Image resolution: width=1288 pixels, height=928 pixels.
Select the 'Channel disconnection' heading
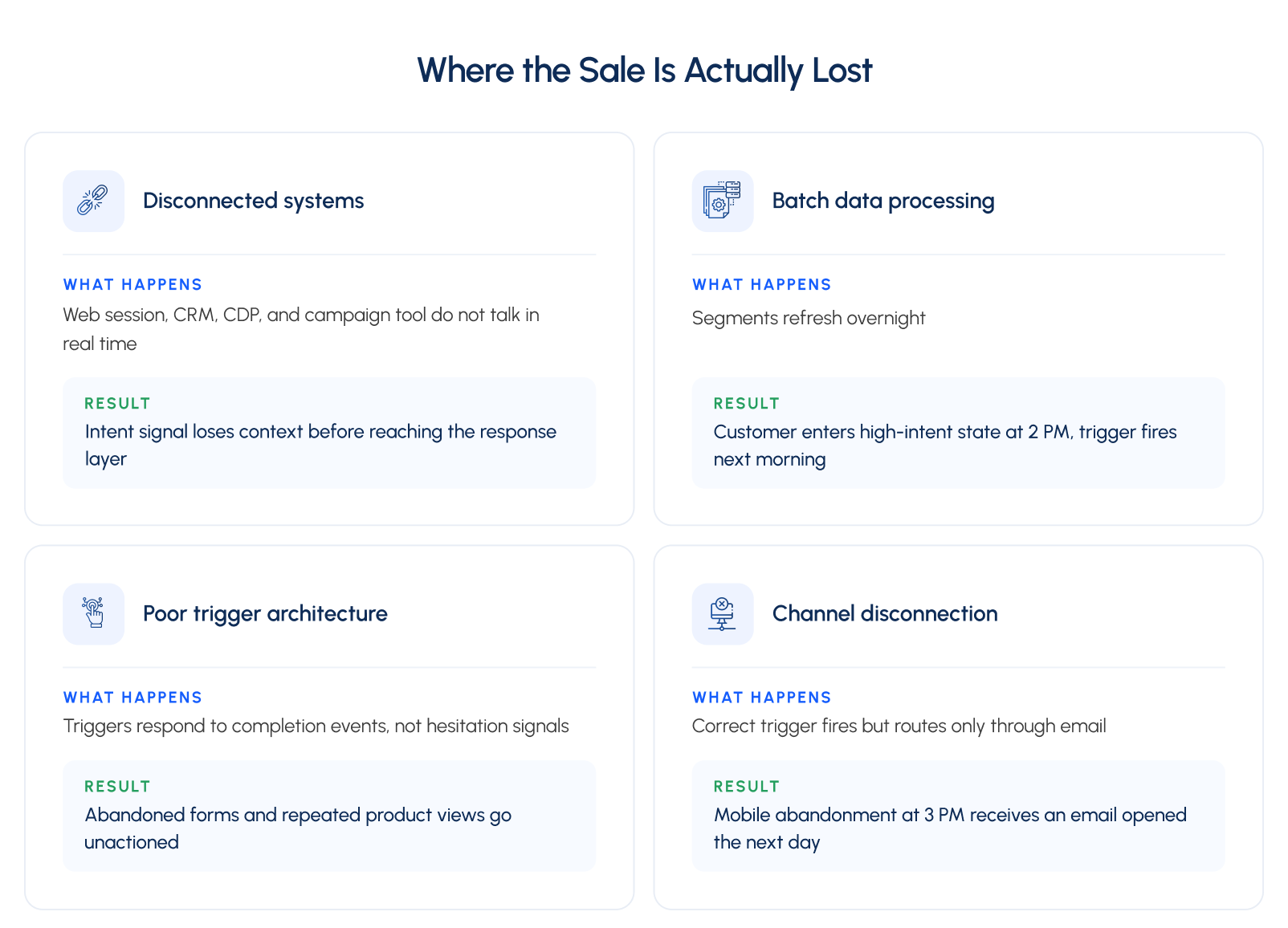[x=885, y=613]
